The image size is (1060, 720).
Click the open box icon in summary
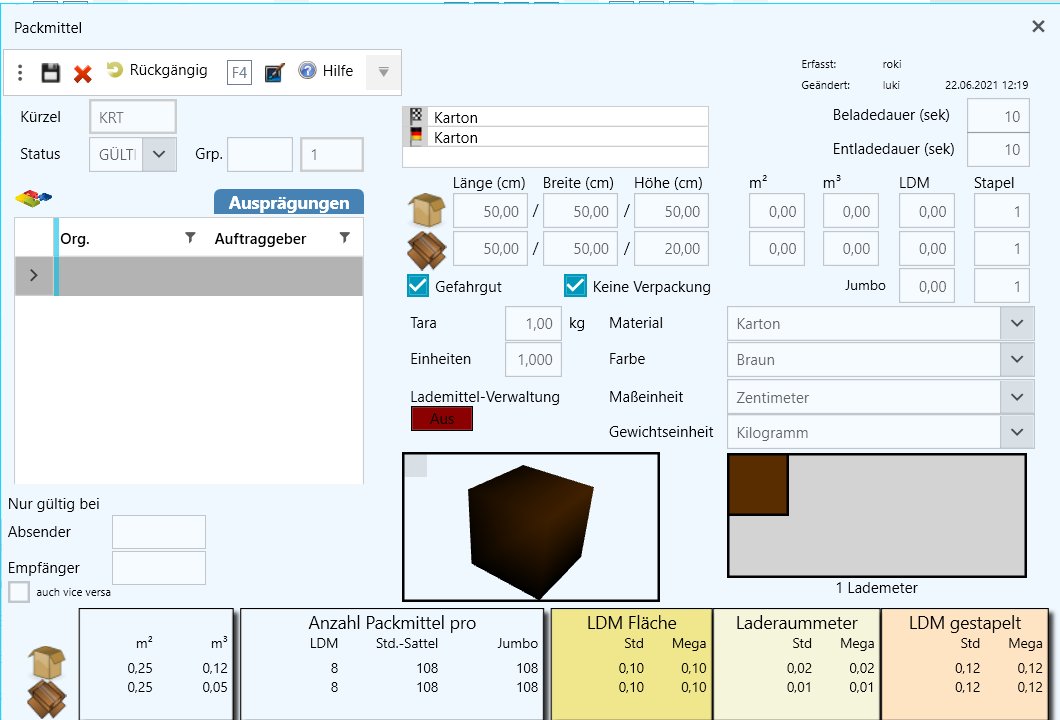(x=46, y=662)
